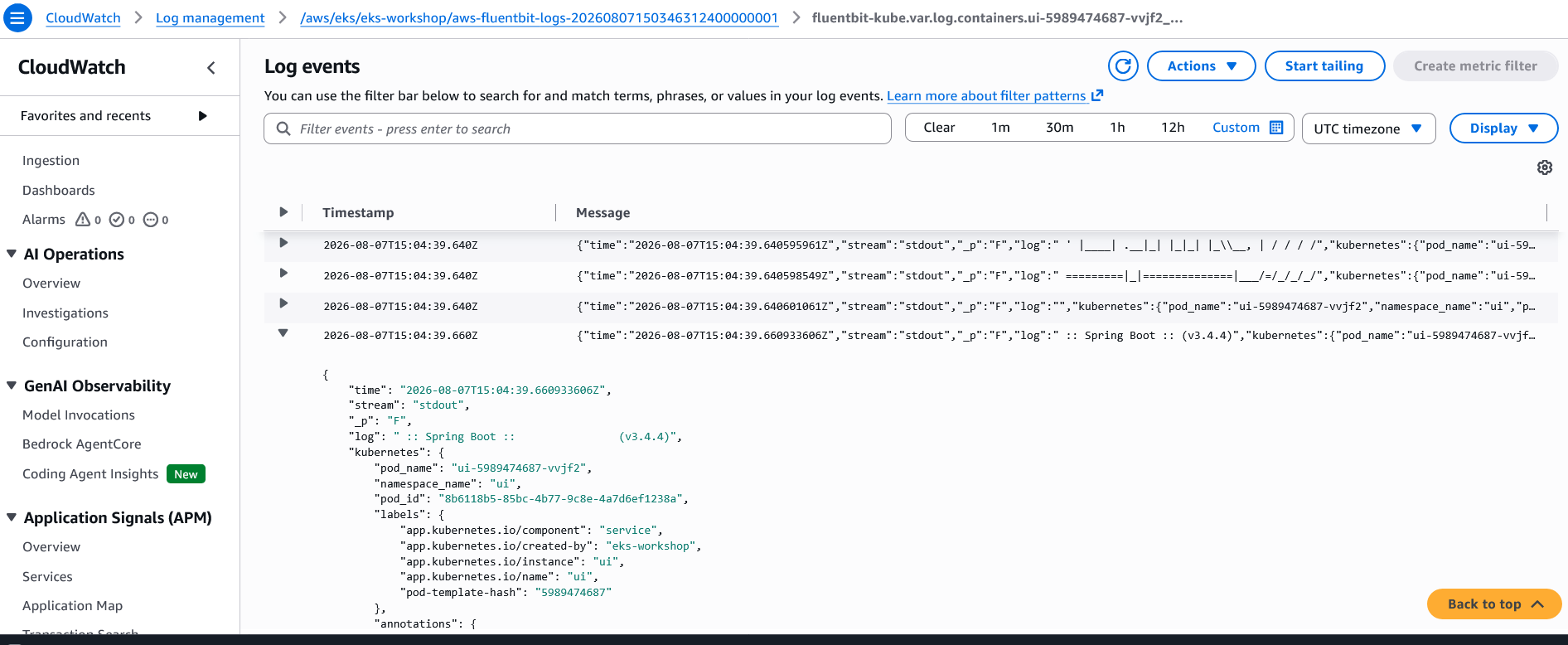Click the in-alarm triangle alarm icon
1568x645 pixels.
83,219
